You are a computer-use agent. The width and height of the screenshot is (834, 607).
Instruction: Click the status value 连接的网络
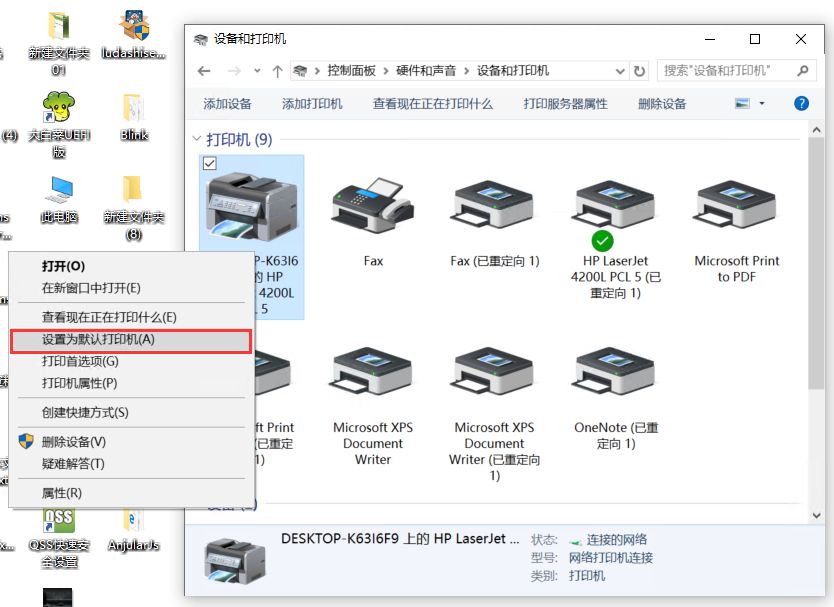coord(616,539)
